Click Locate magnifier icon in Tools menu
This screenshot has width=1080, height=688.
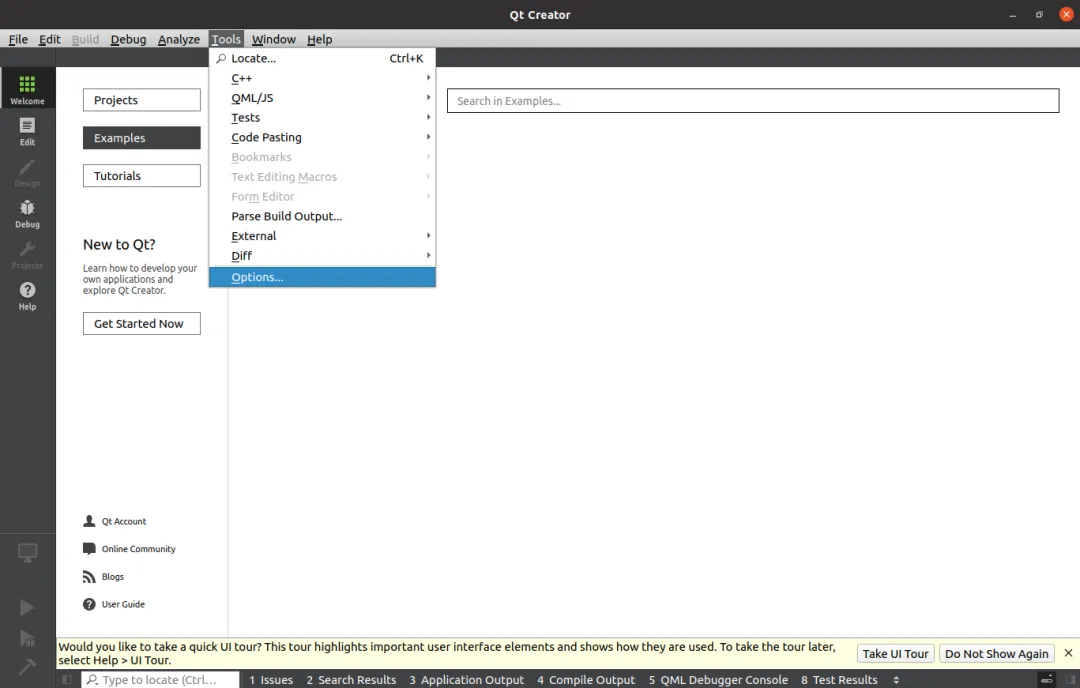click(221, 59)
